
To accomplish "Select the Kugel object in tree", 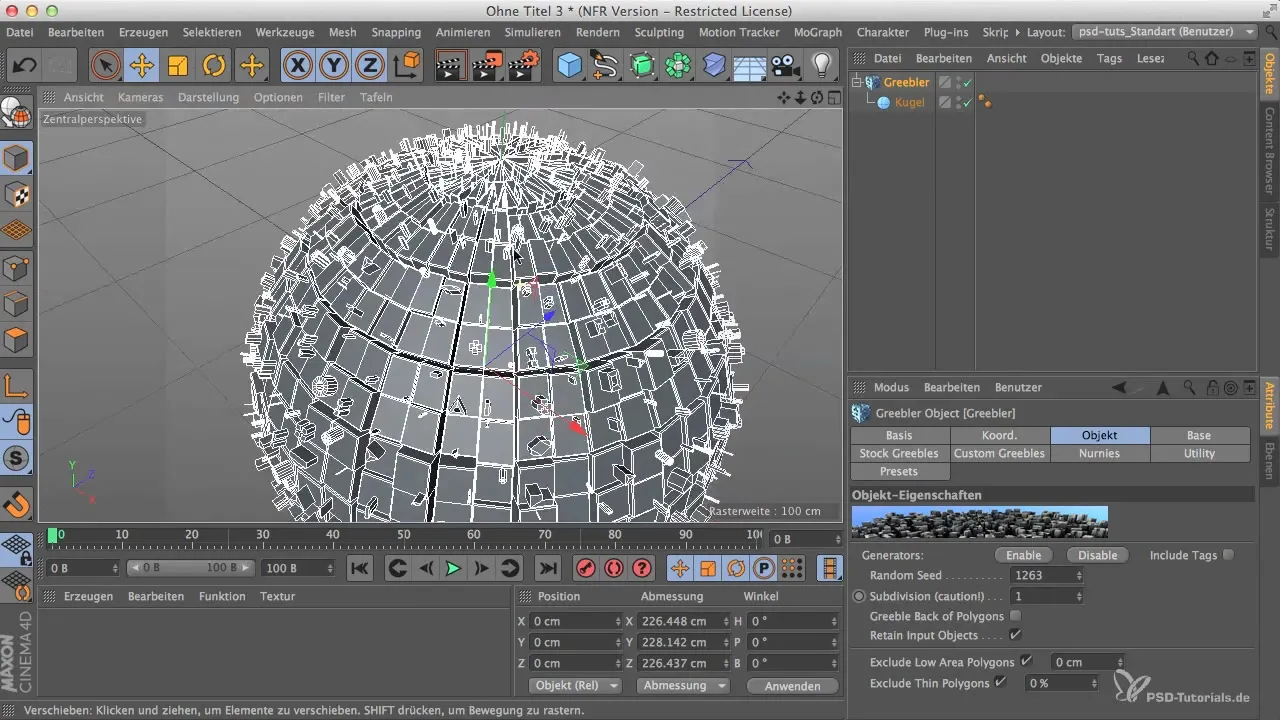I will click(909, 102).
